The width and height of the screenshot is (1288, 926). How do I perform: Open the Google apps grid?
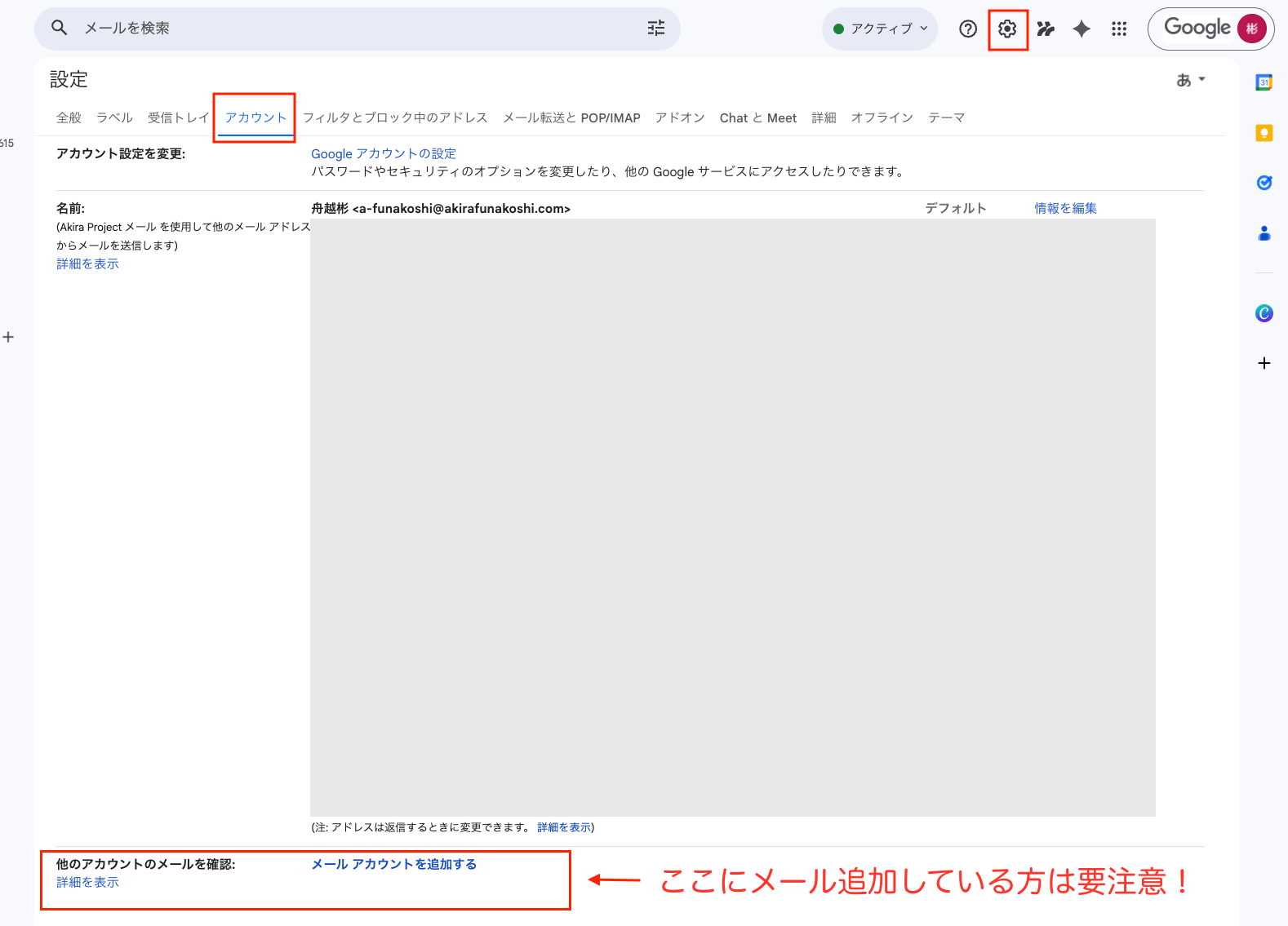point(1119,29)
